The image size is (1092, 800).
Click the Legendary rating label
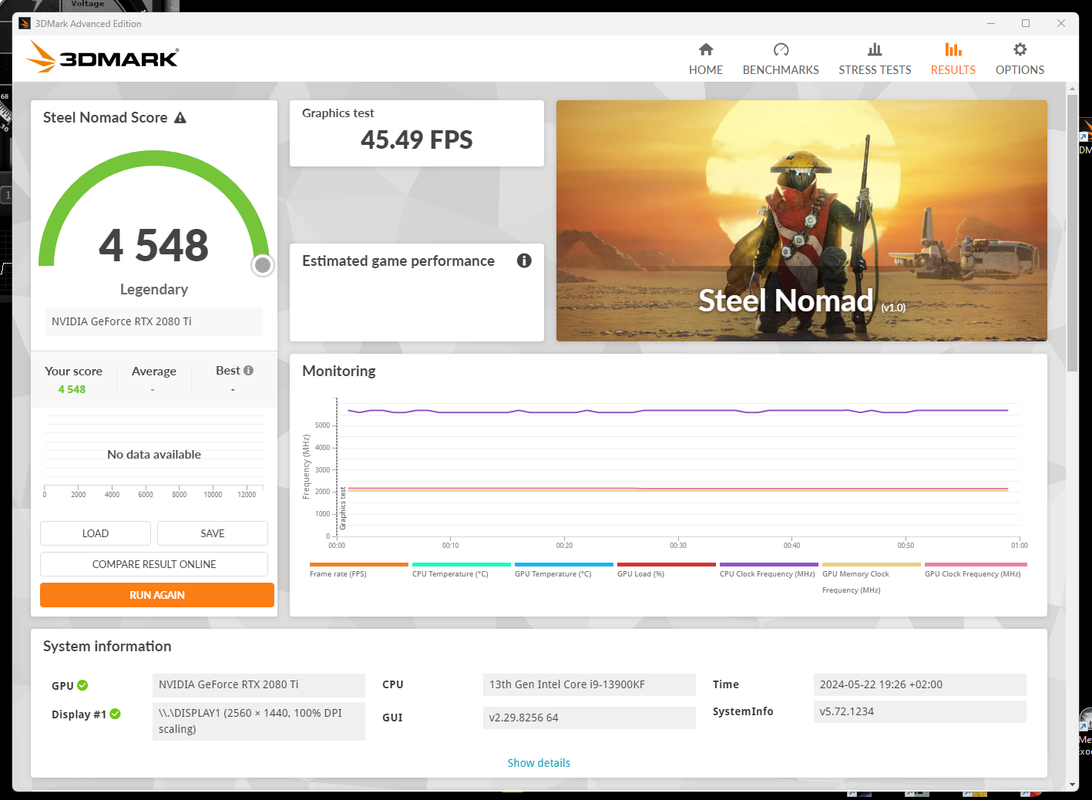click(x=154, y=289)
